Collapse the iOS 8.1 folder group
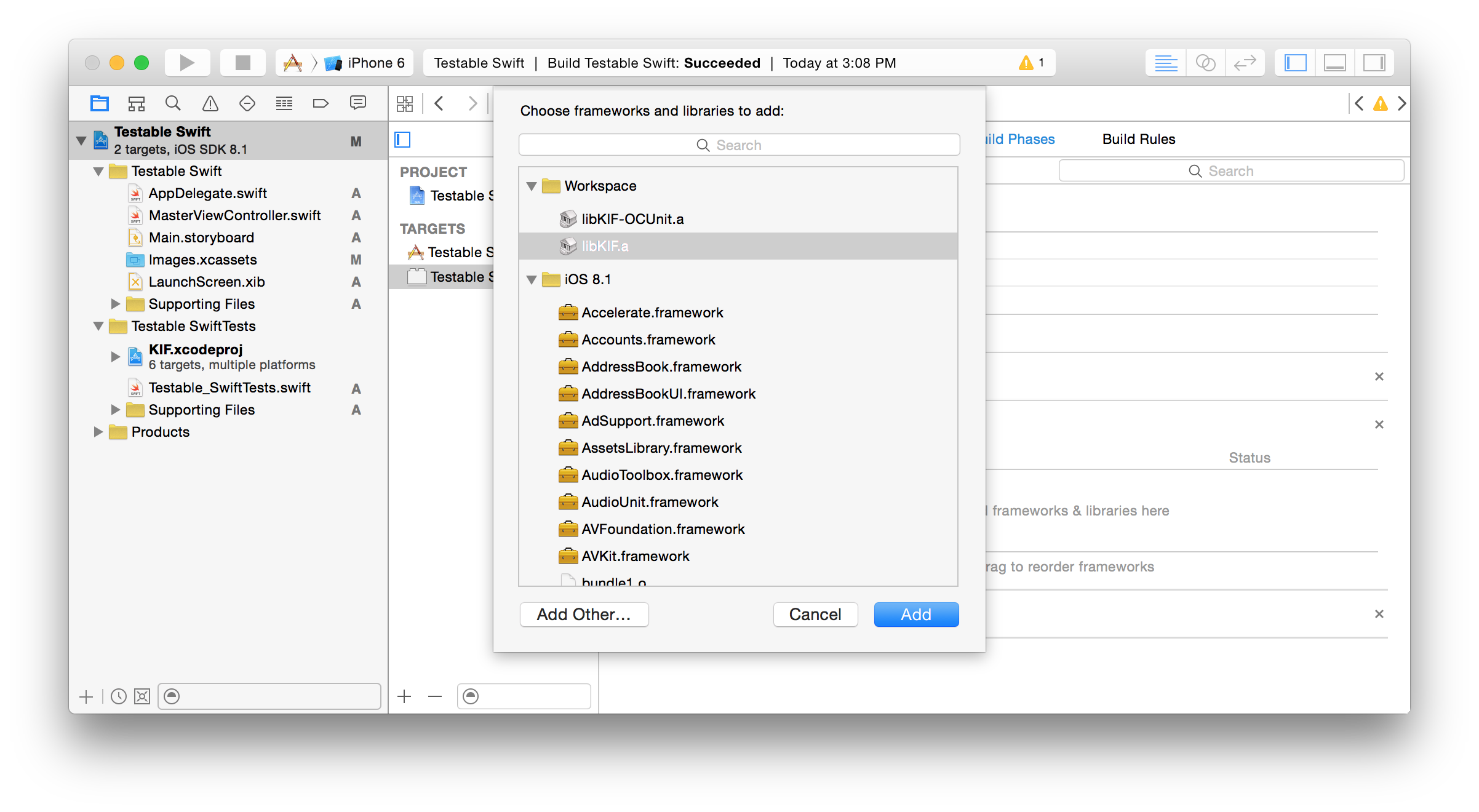 [532, 279]
